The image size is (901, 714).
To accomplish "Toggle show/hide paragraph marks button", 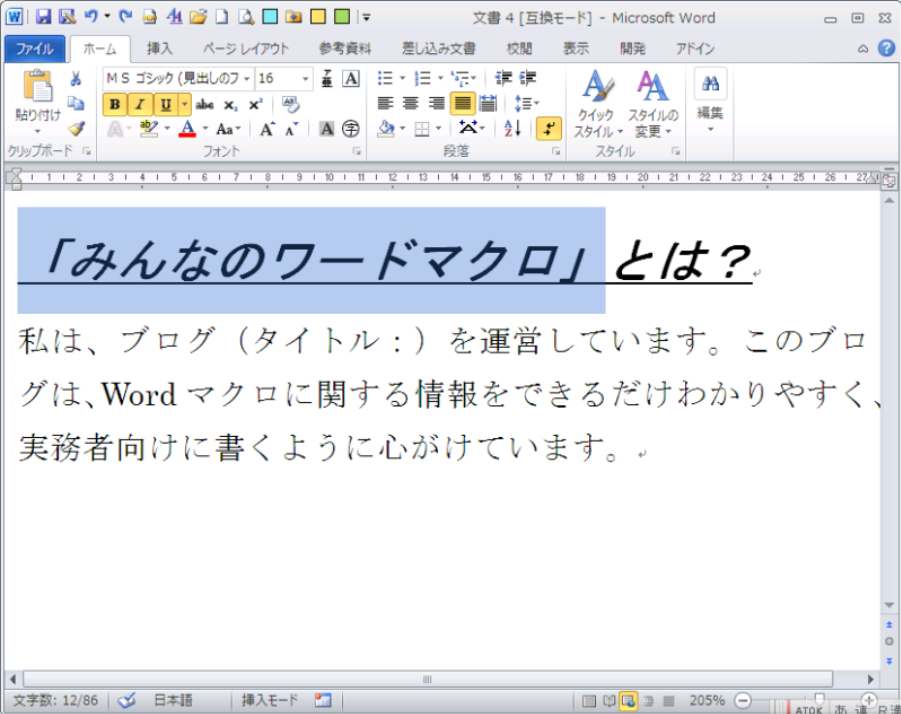I will [549, 128].
